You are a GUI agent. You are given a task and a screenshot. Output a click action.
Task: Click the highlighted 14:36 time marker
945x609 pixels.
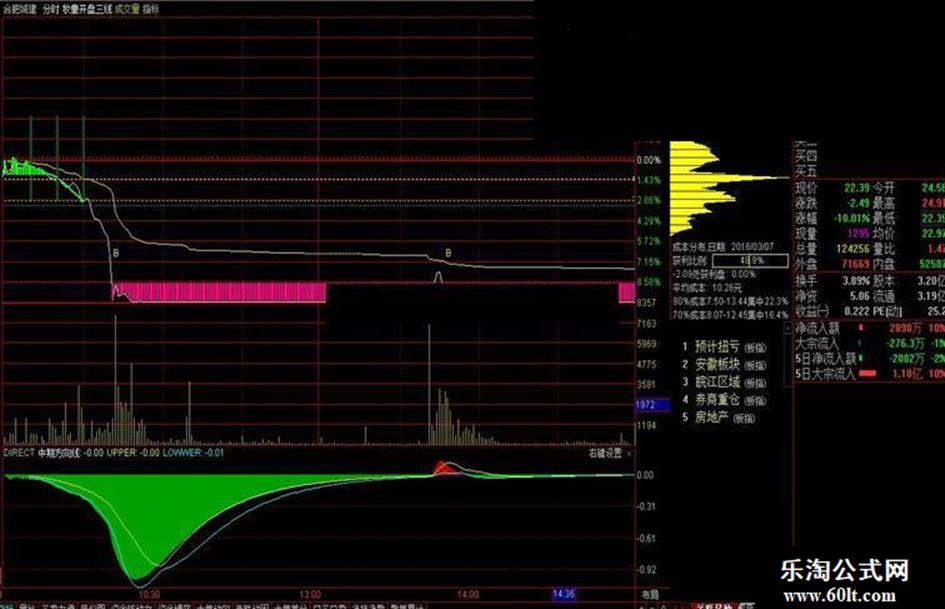point(564,595)
